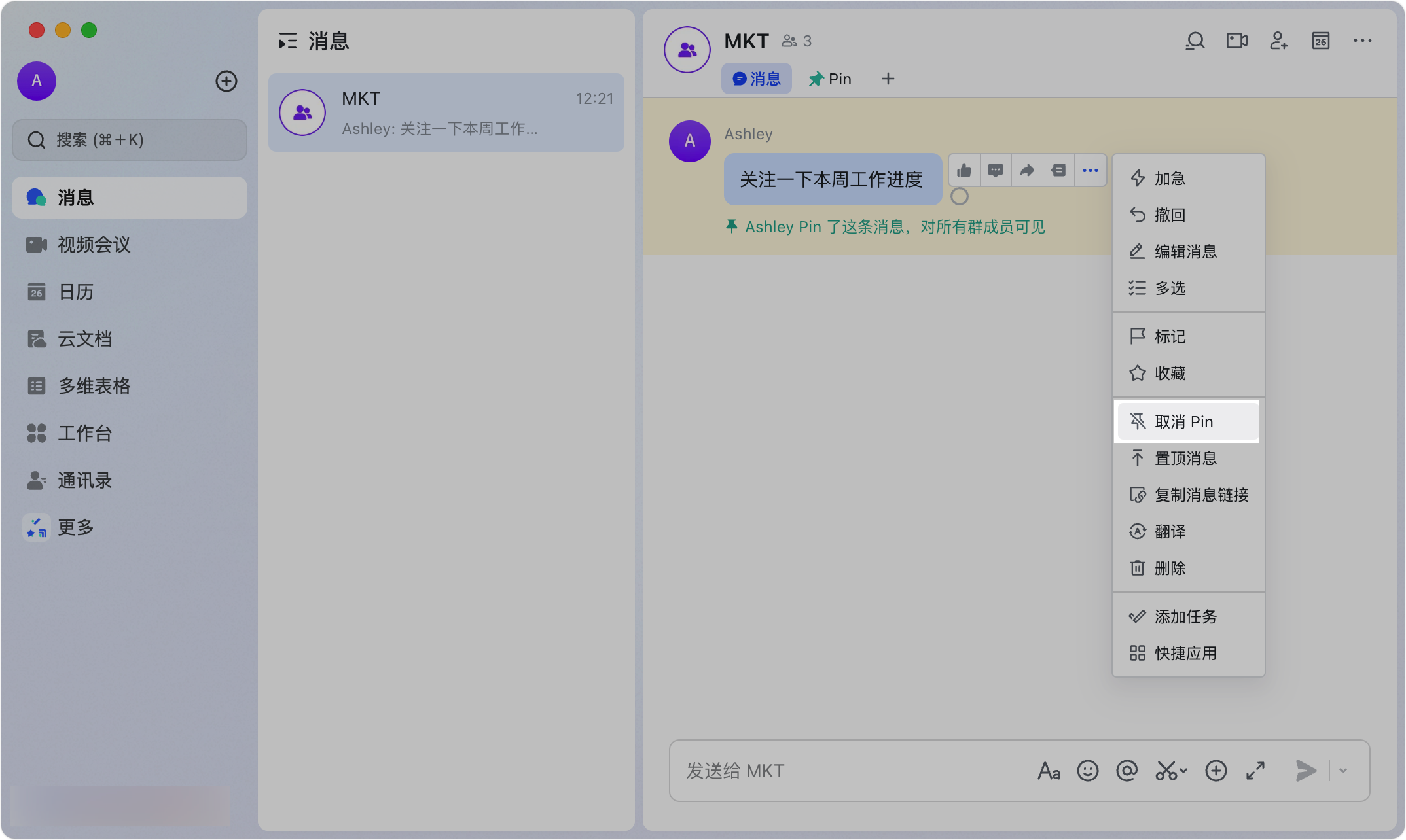
Task: Select 复制消息链接 in the menu
Action: [1189, 495]
